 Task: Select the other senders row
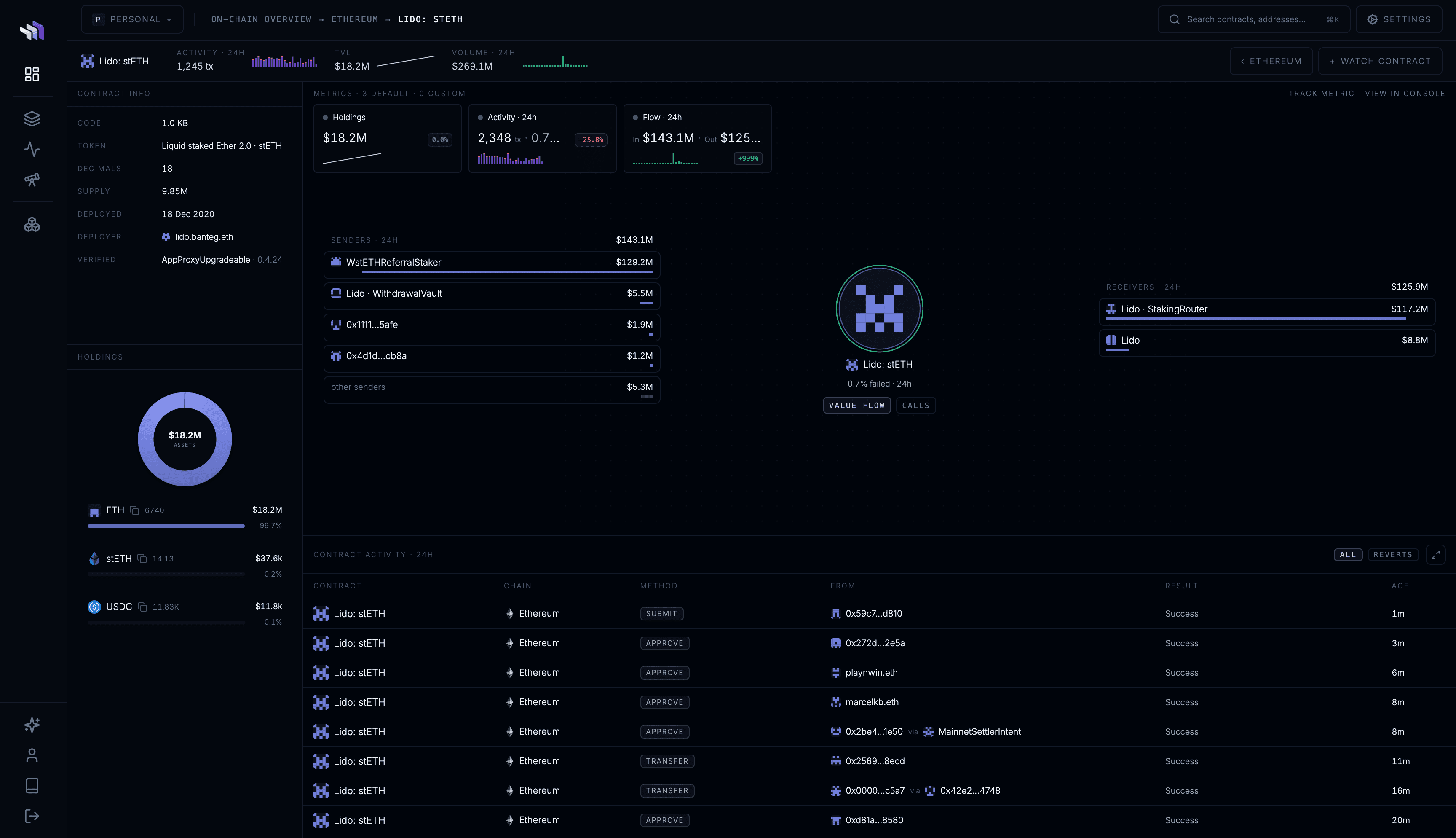492,390
